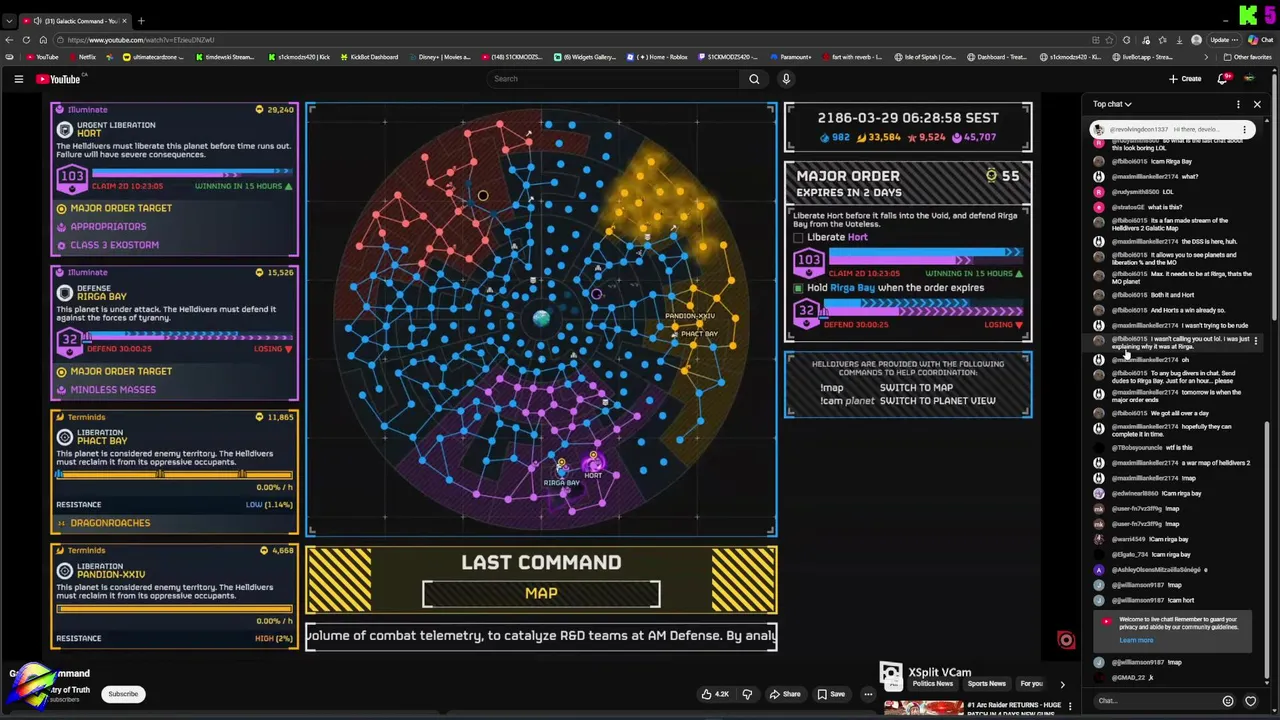The width and height of the screenshot is (1280, 720).
Task: Open browser profile avatar
Action: click(1197, 40)
